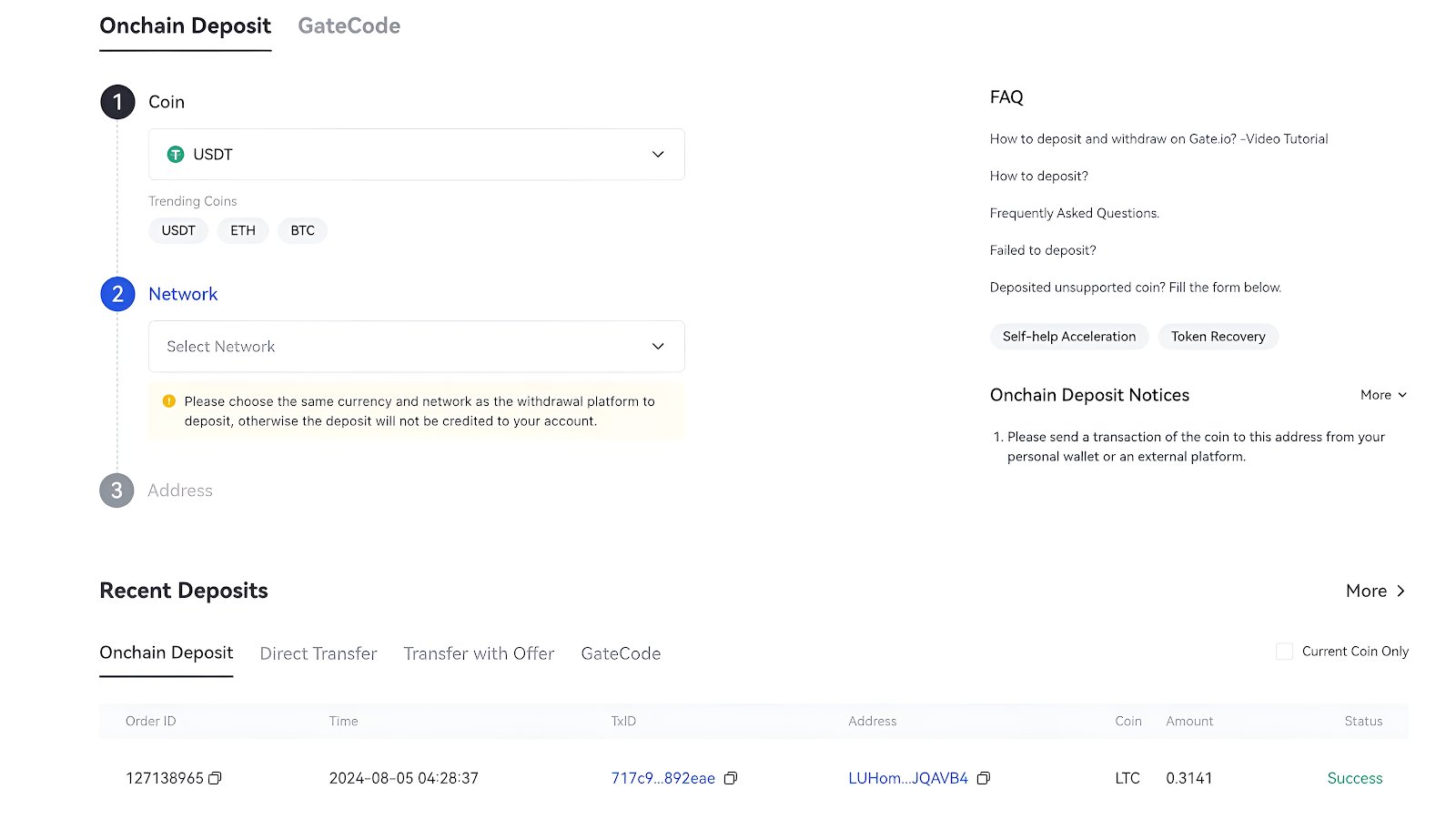Click More next to Recent Deposits
This screenshot has width=1456, height=819.
[1374, 591]
